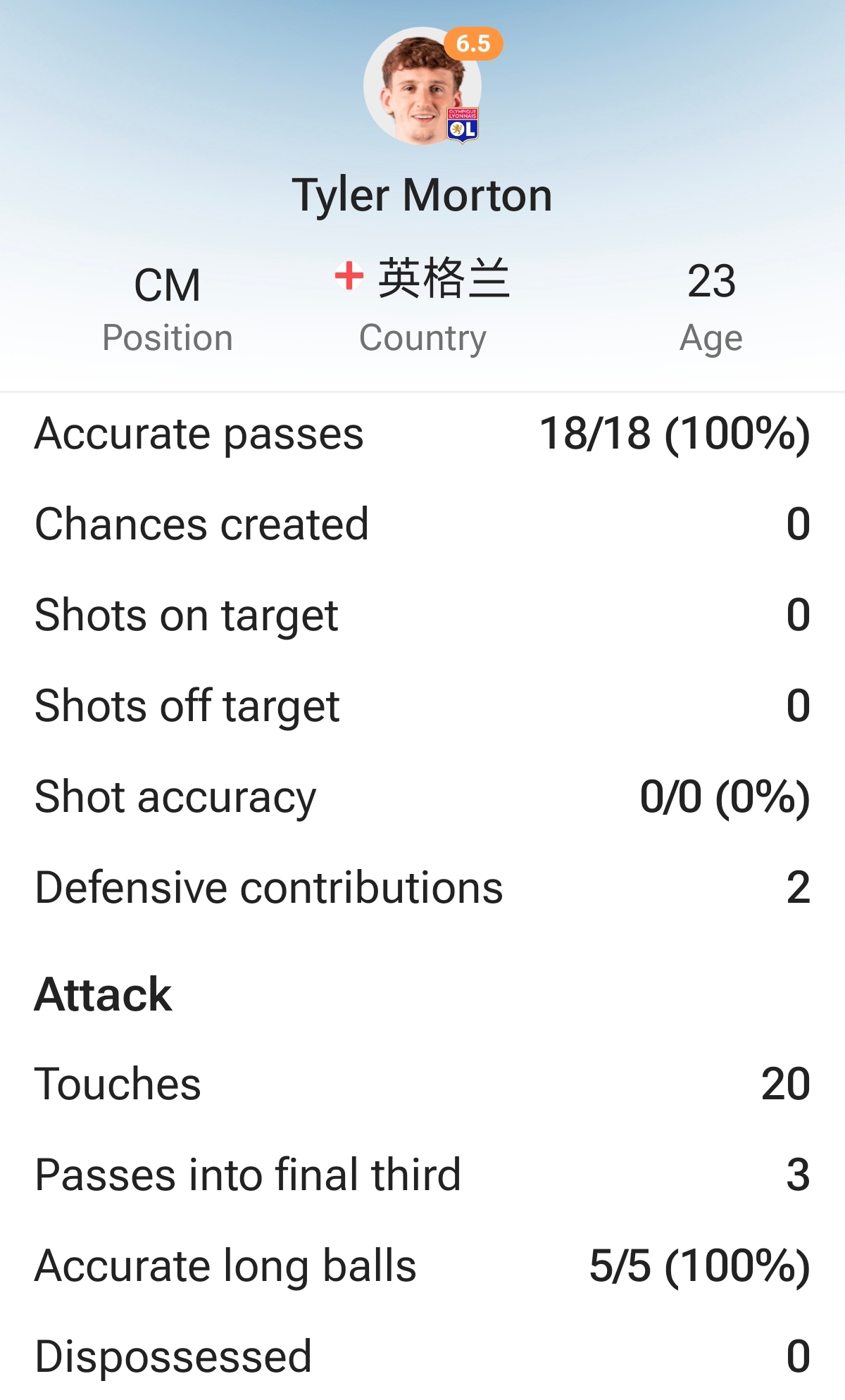
Task: Select the country name 英格兰
Action: [x=444, y=278]
